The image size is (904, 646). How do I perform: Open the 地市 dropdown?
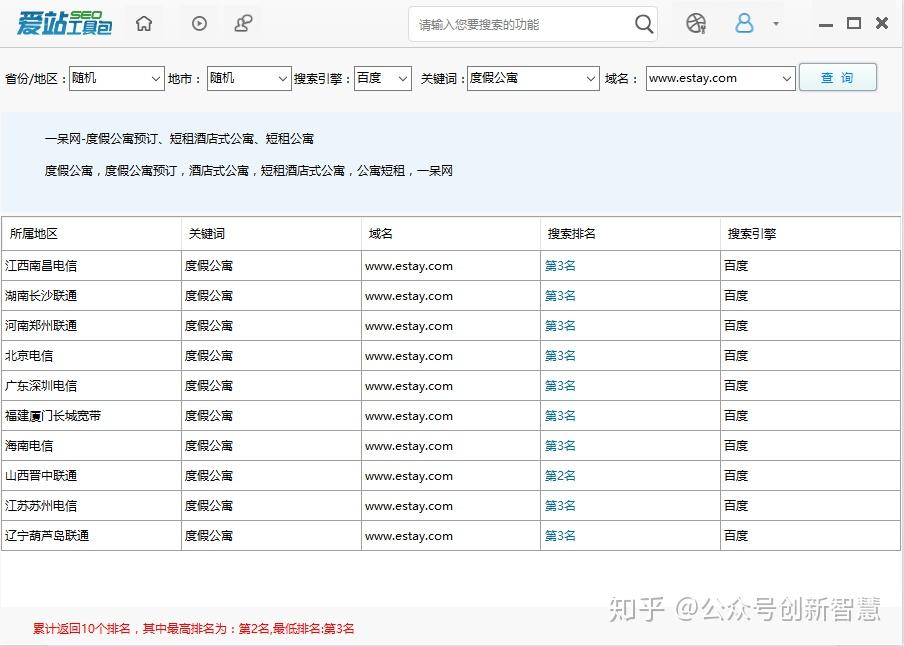tap(249, 78)
